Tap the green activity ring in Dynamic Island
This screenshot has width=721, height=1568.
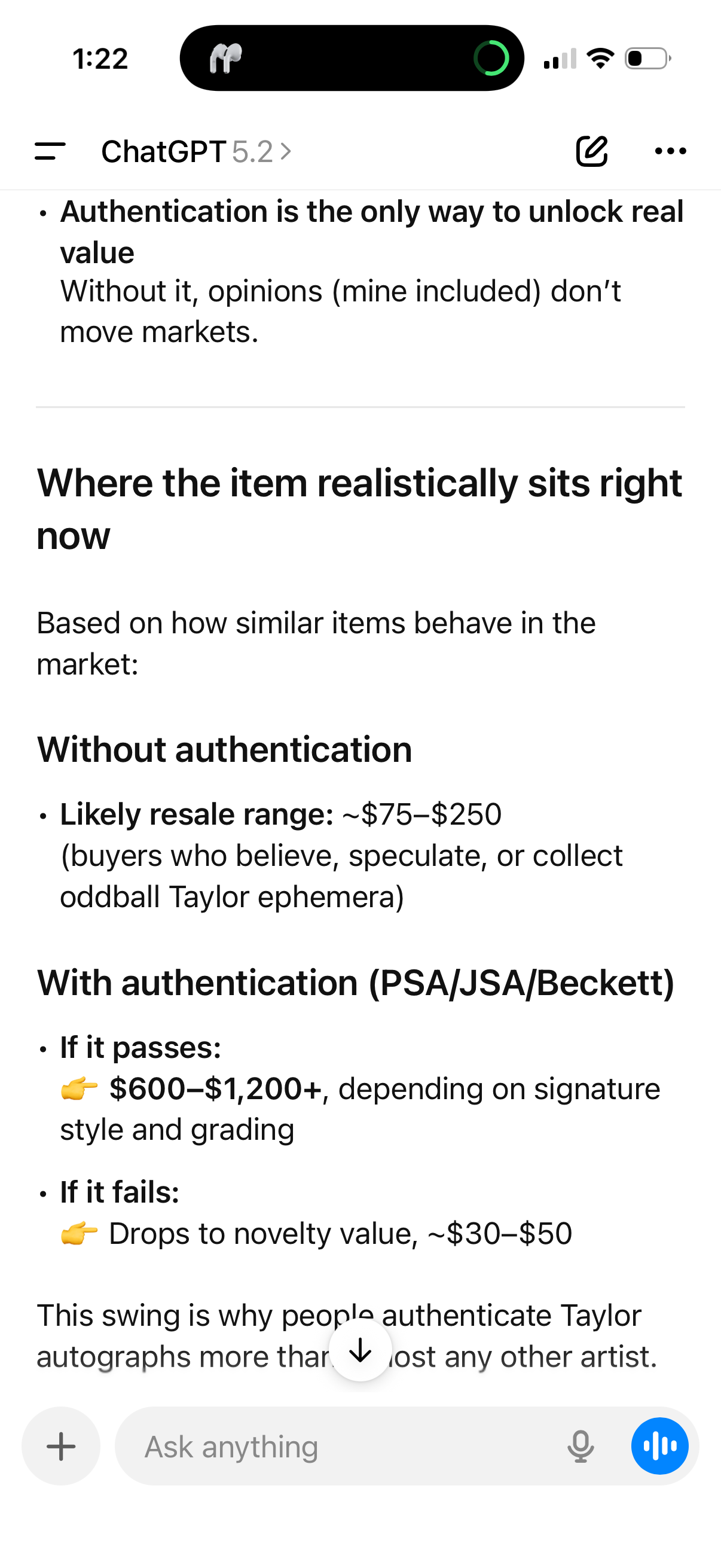491,59
